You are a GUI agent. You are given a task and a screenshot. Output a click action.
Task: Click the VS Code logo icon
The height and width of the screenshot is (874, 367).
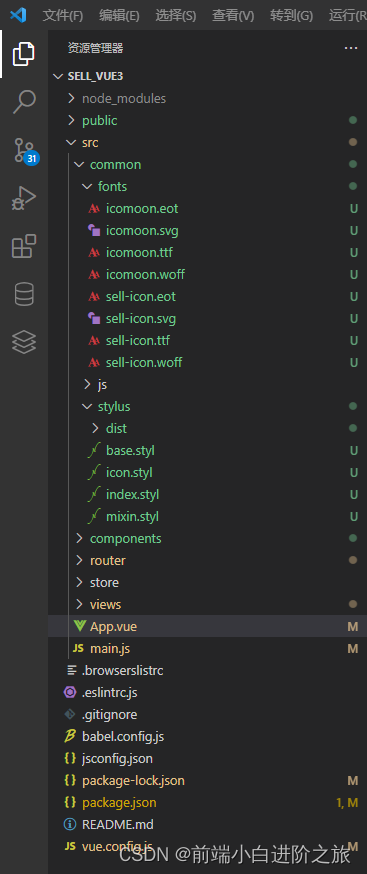[18, 14]
